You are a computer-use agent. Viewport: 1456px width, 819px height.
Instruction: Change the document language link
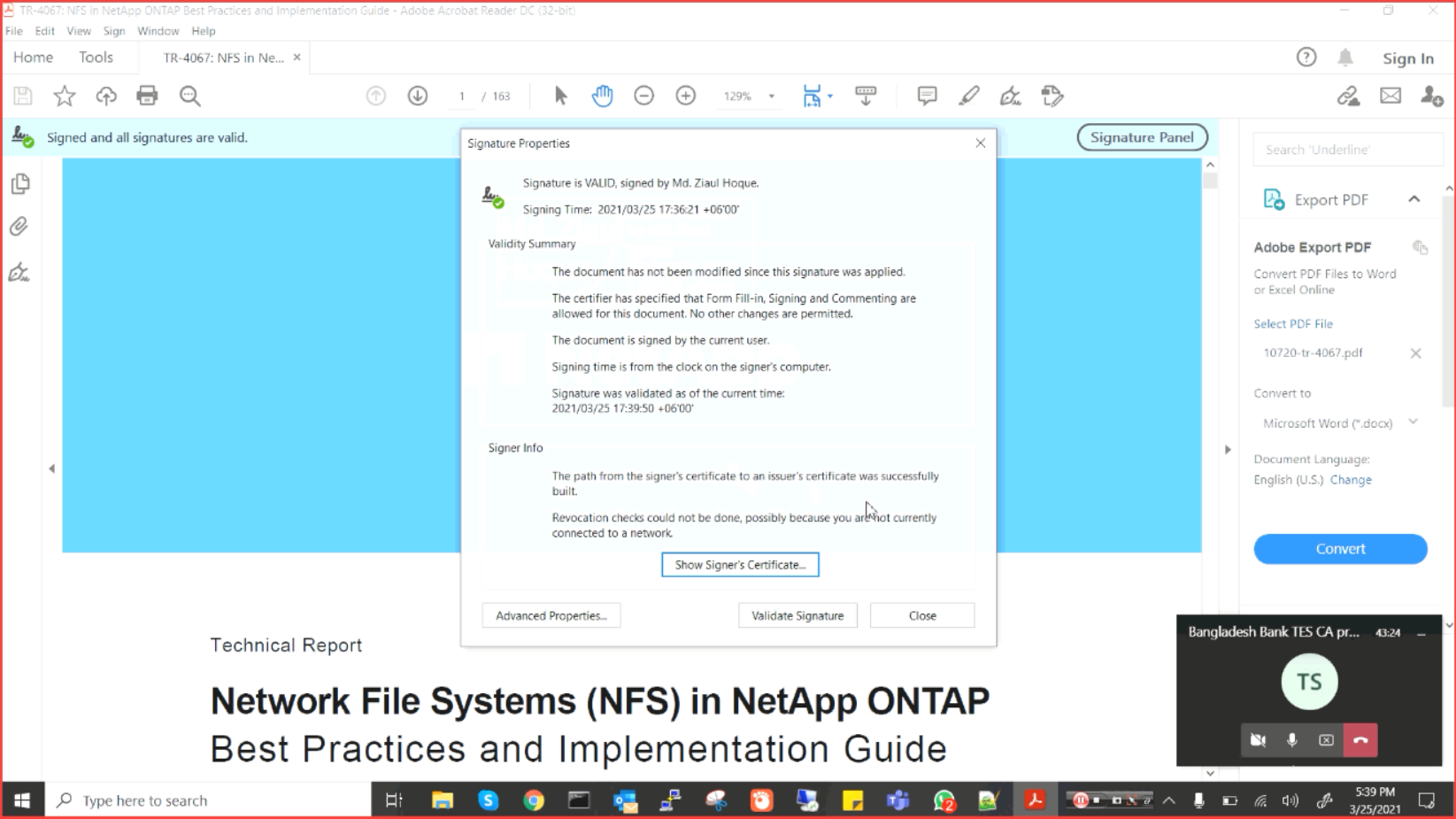point(1351,480)
